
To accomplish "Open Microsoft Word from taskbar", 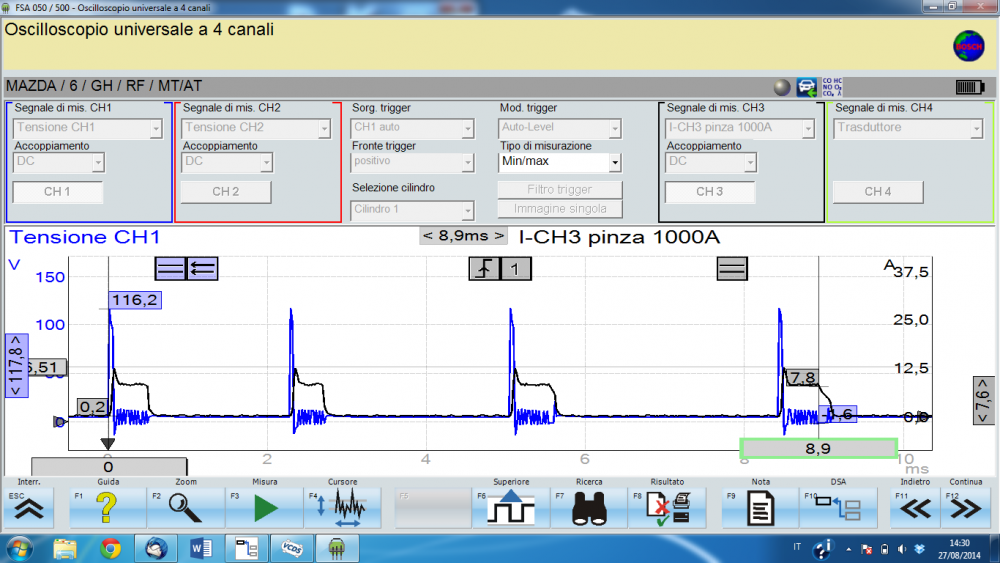I will click(202, 549).
